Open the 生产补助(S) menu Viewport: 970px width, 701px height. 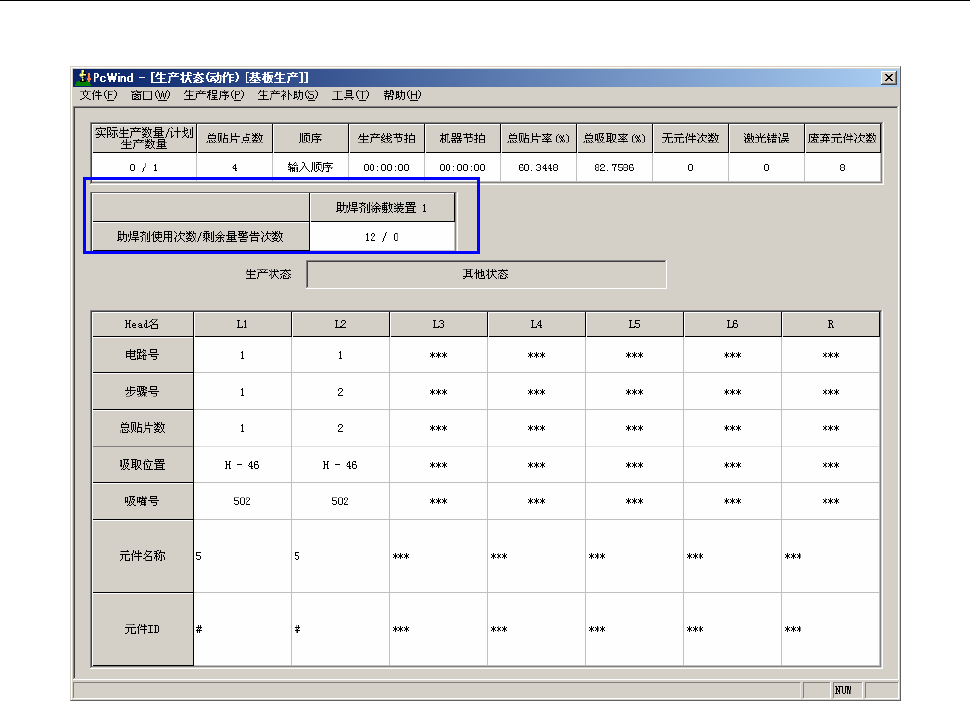(x=287, y=95)
